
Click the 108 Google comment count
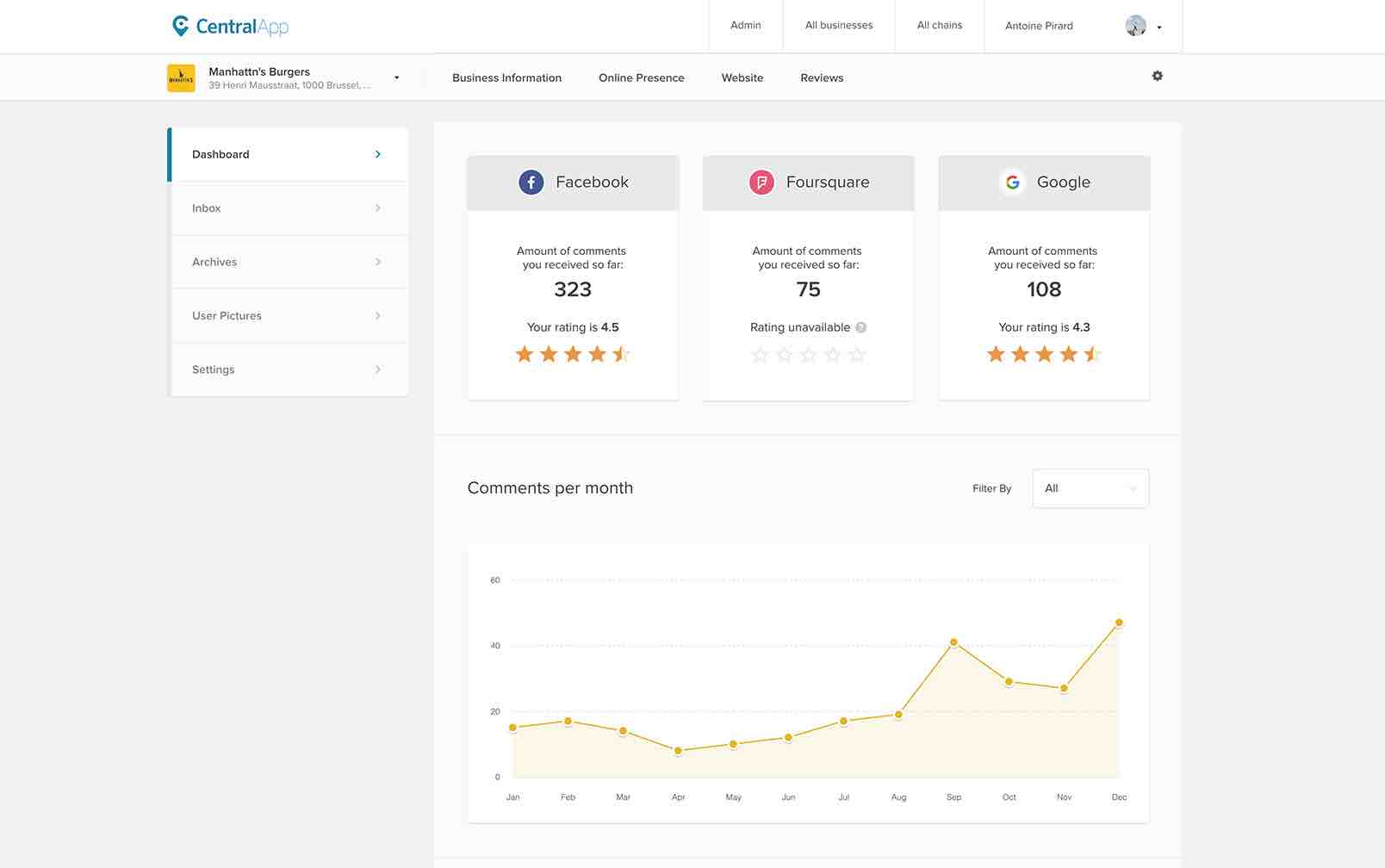click(1044, 290)
